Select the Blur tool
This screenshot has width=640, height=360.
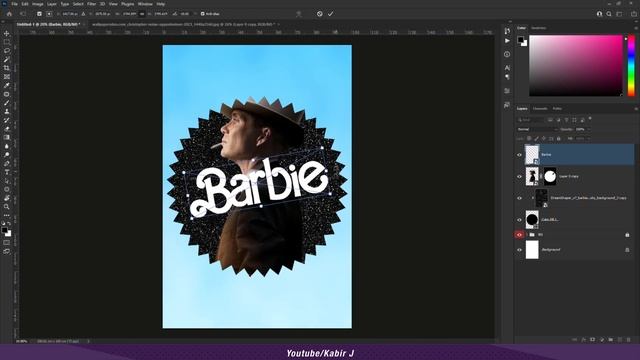(7, 146)
